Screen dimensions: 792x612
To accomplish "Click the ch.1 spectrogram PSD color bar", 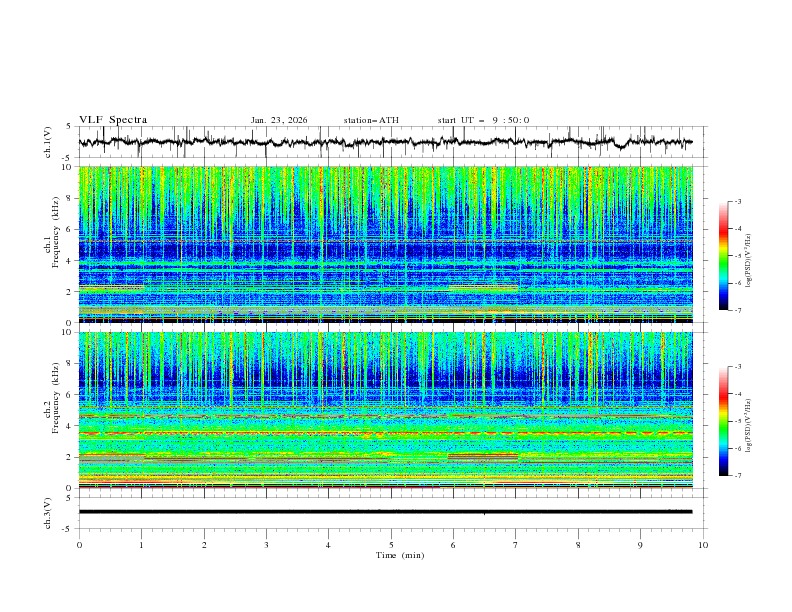I will [723, 256].
